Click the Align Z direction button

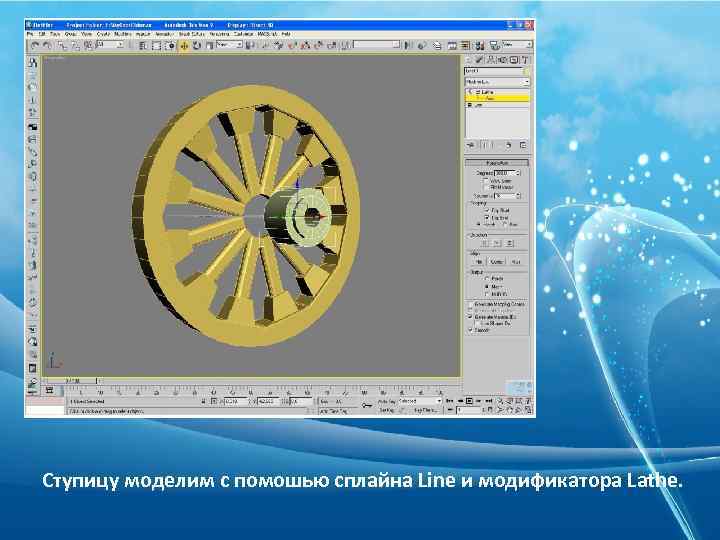tap(509, 243)
